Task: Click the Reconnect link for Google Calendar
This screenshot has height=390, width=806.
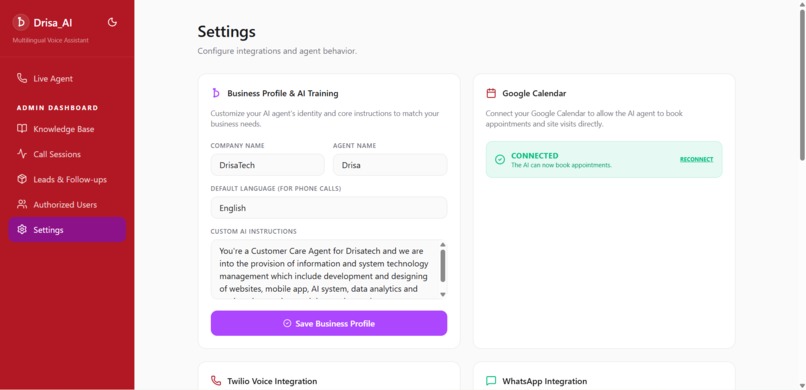Action: (697, 159)
